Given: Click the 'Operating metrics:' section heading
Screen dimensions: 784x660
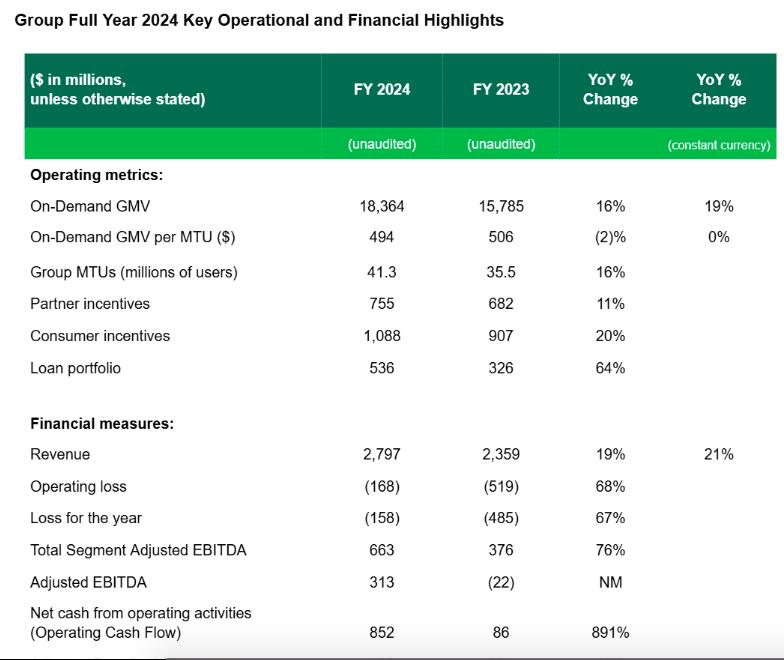Looking at the screenshot, I should (x=96, y=175).
